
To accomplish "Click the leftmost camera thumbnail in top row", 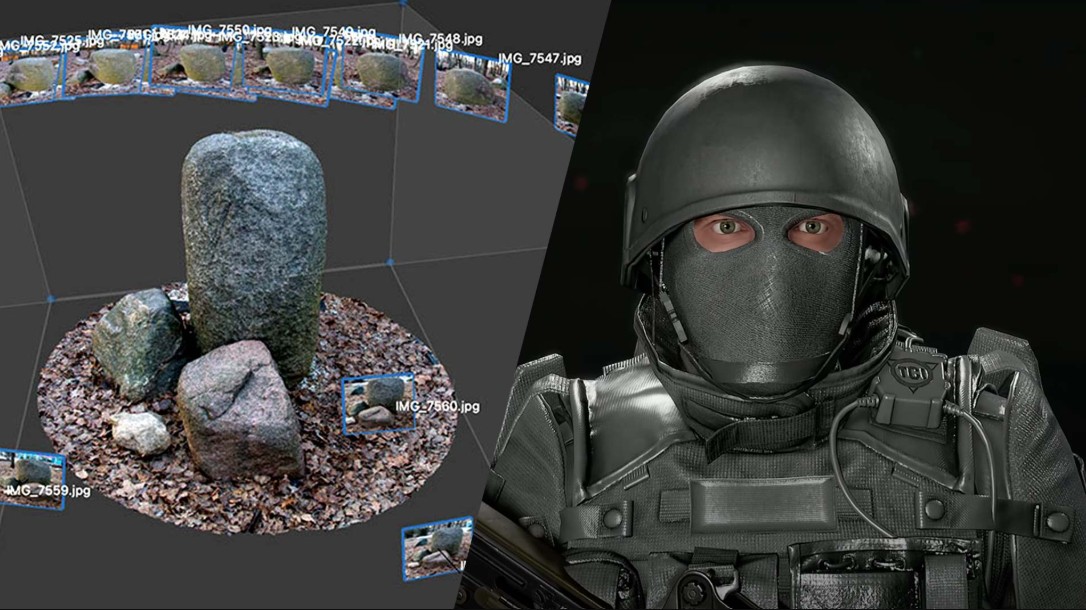I will click(x=29, y=76).
